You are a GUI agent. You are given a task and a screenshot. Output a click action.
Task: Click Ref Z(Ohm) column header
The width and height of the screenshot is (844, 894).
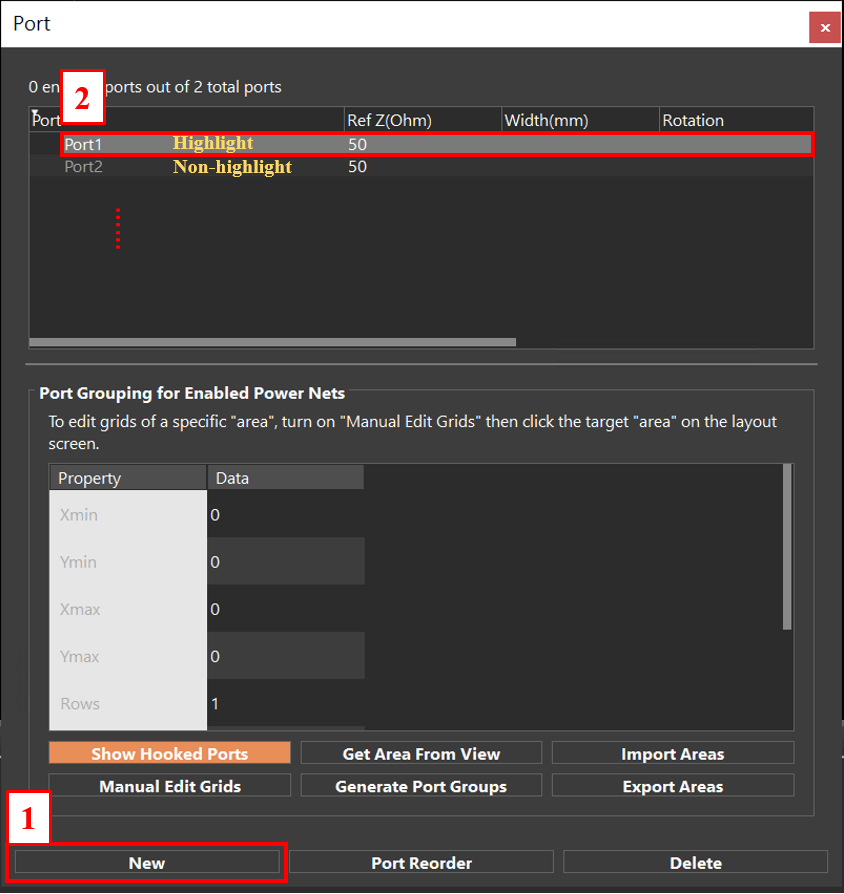(x=423, y=120)
